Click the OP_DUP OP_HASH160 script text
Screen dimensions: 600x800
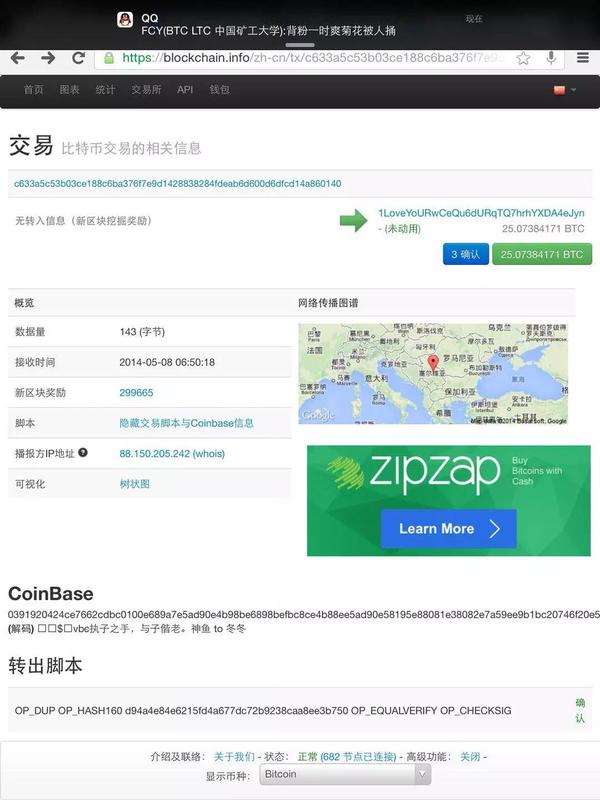pos(263,710)
